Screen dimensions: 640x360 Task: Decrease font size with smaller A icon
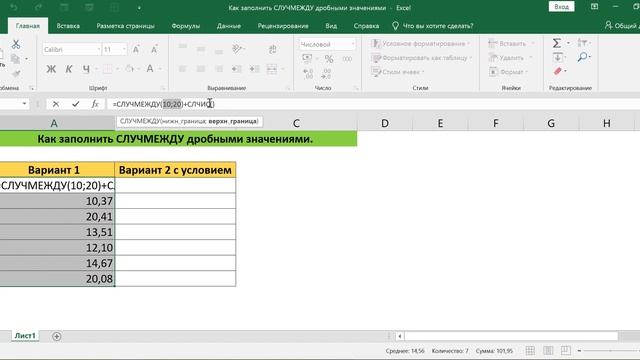point(154,50)
